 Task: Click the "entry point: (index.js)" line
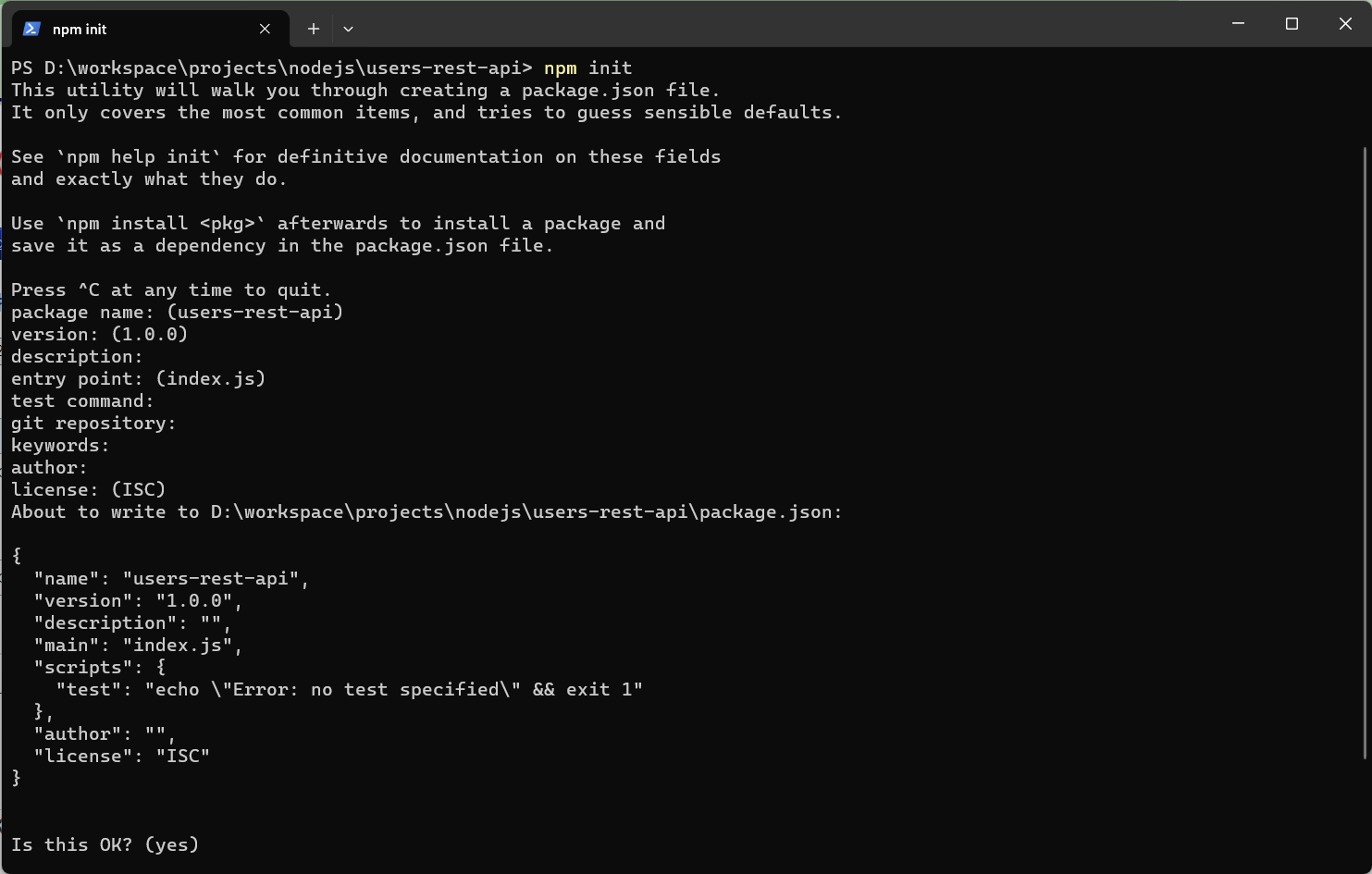click(138, 378)
